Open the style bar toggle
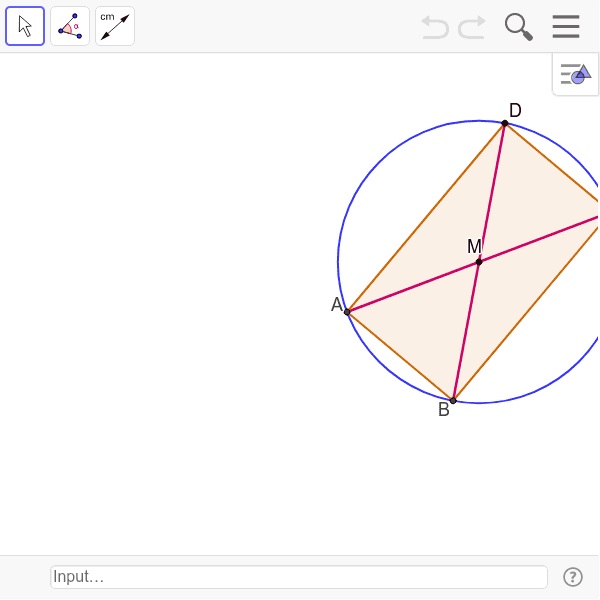The height and width of the screenshot is (600, 600). pyautogui.click(x=576, y=74)
